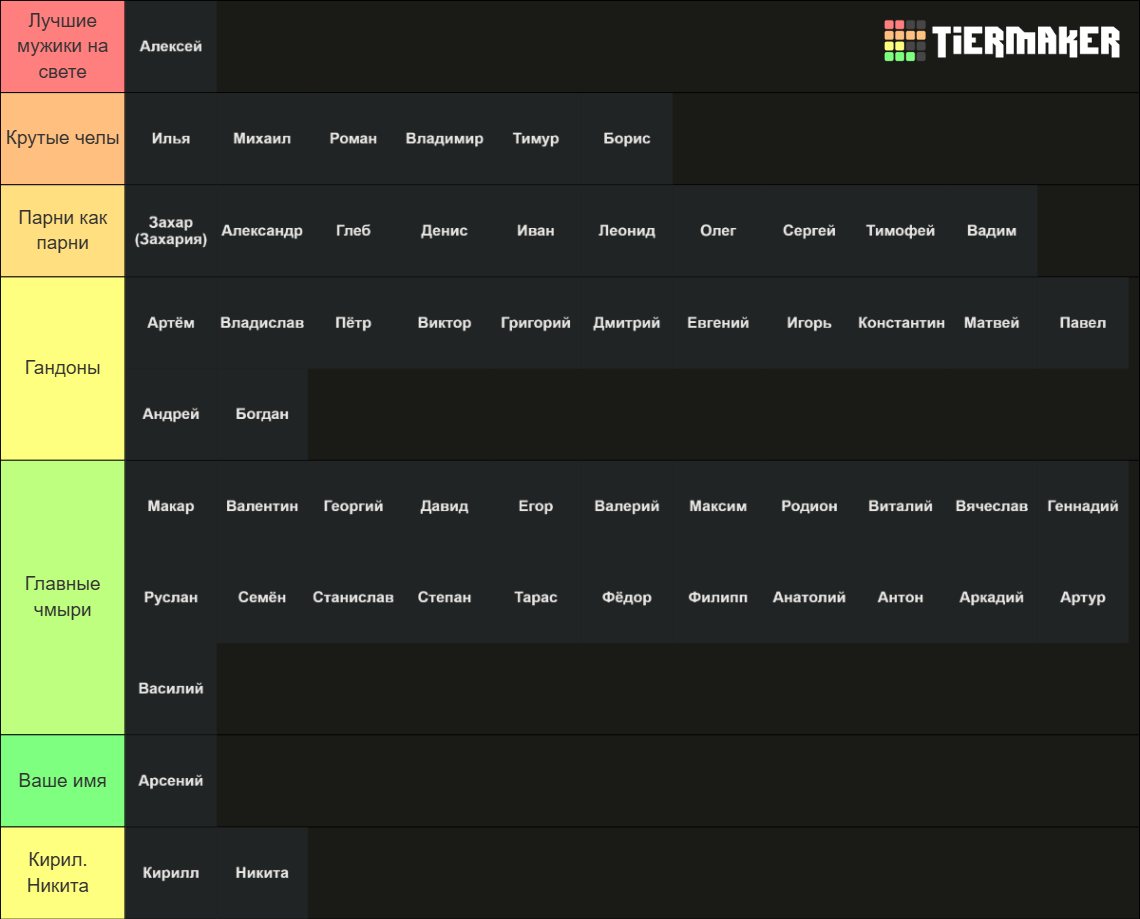Select the Константин tile
Screen dimensions: 1140x919
[900, 323]
